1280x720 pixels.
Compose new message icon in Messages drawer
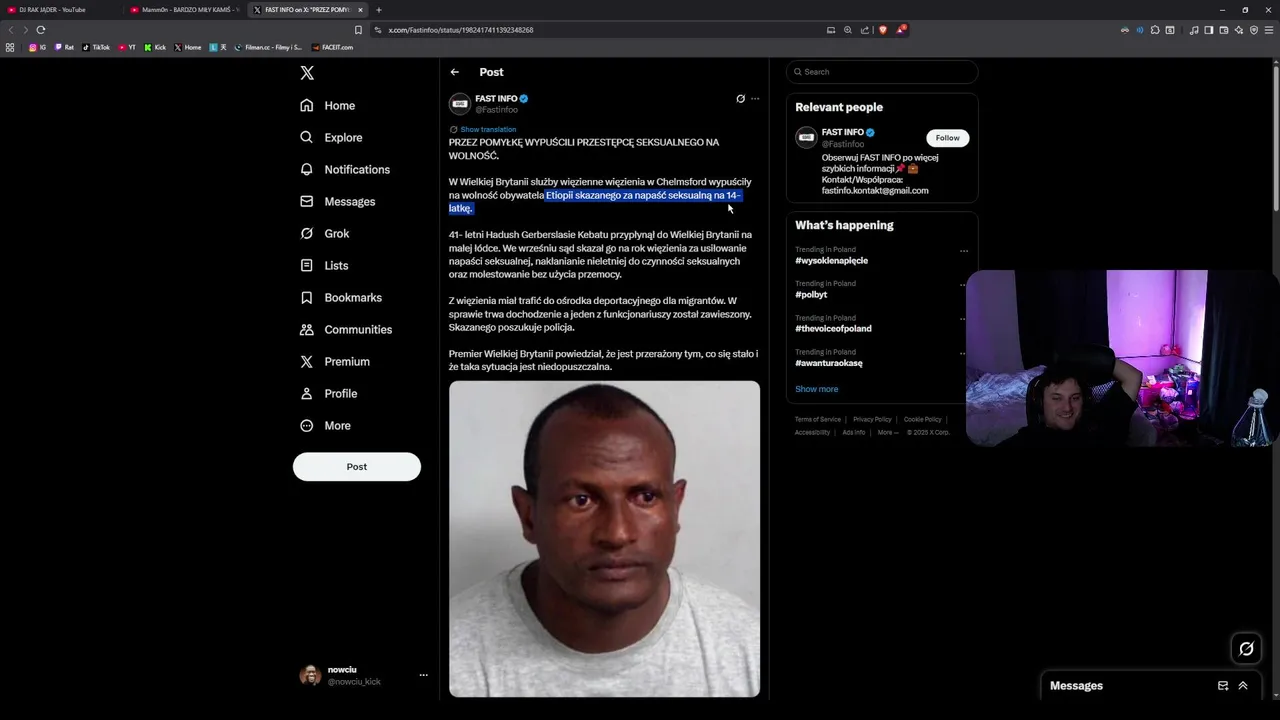(1223, 686)
